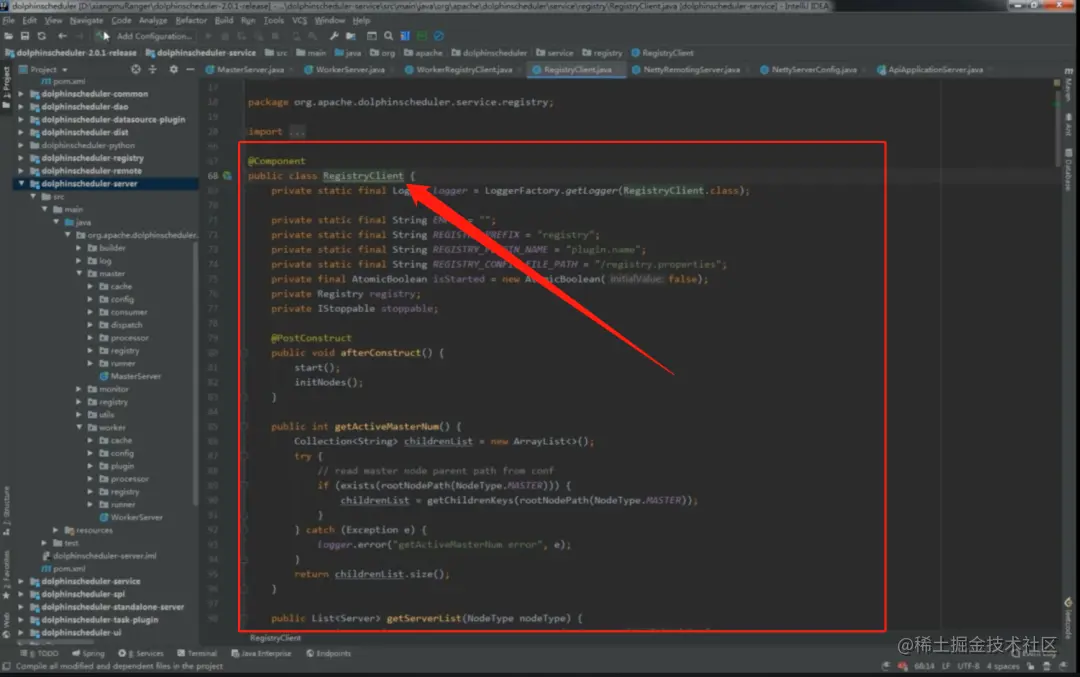Screen dimensions: 1080x677
Task: Open the Spring tool window
Action: pyautogui.click(x=88, y=654)
